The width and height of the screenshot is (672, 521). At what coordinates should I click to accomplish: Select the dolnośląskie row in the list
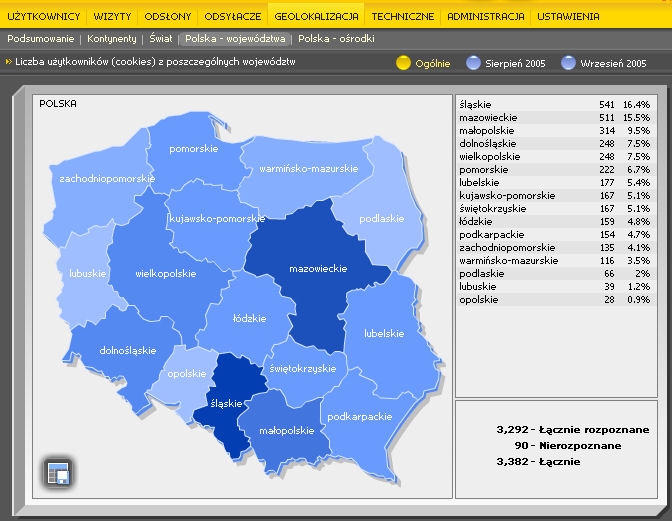[556, 144]
